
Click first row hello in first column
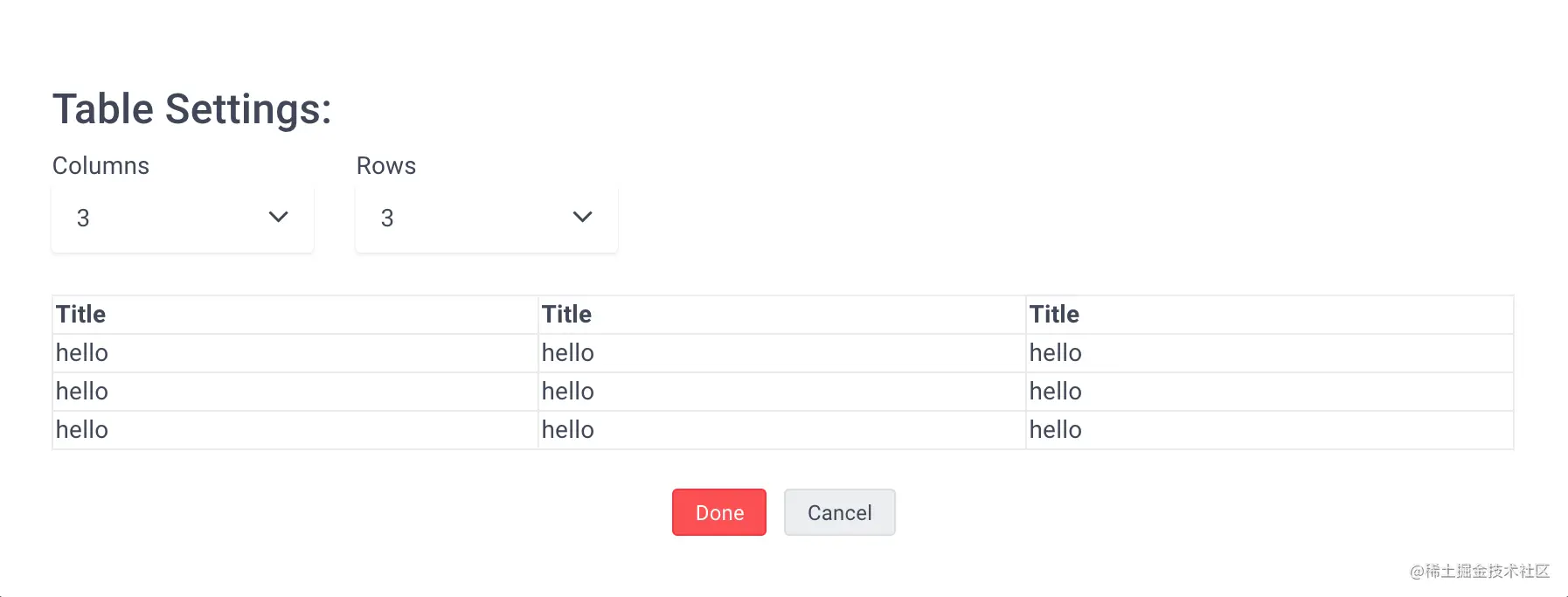pyautogui.click(x=82, y=353)
